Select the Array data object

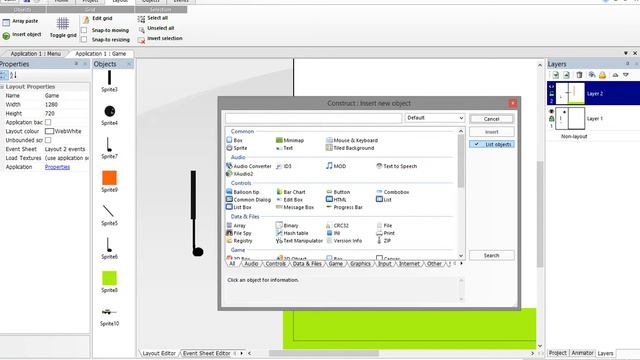(x=236, y=225)
